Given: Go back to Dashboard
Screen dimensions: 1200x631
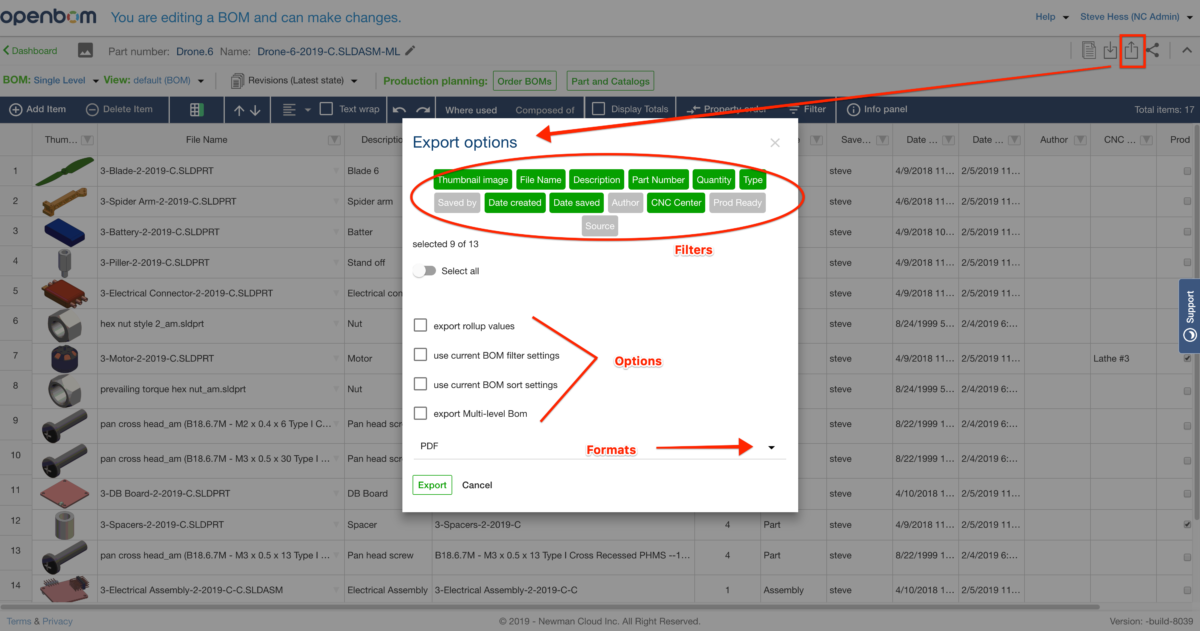Looking at the screenshot, I should (x=30, y=50).
